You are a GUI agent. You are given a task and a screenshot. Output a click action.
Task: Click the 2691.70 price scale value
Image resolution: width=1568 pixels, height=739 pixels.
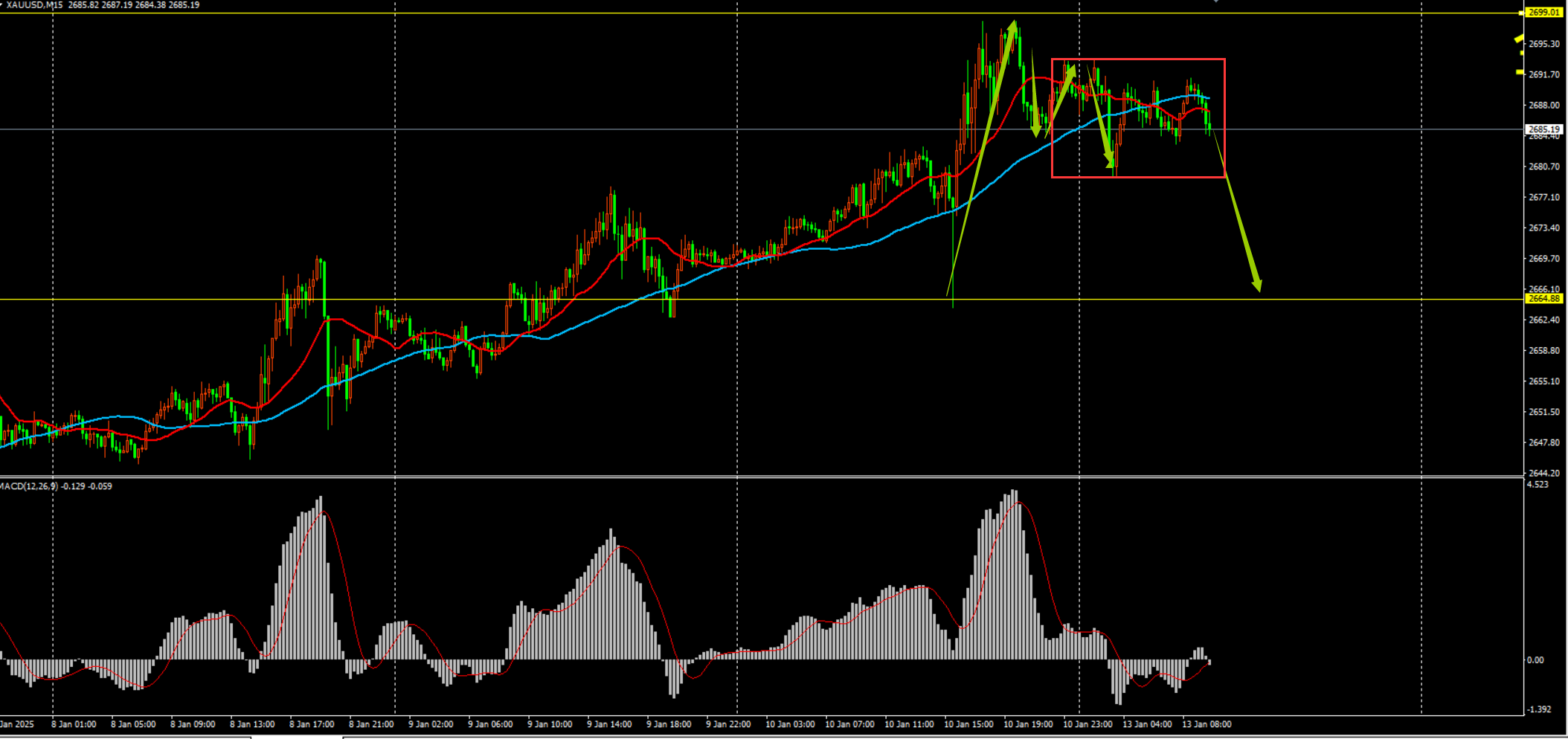(x=1544, y=75)
